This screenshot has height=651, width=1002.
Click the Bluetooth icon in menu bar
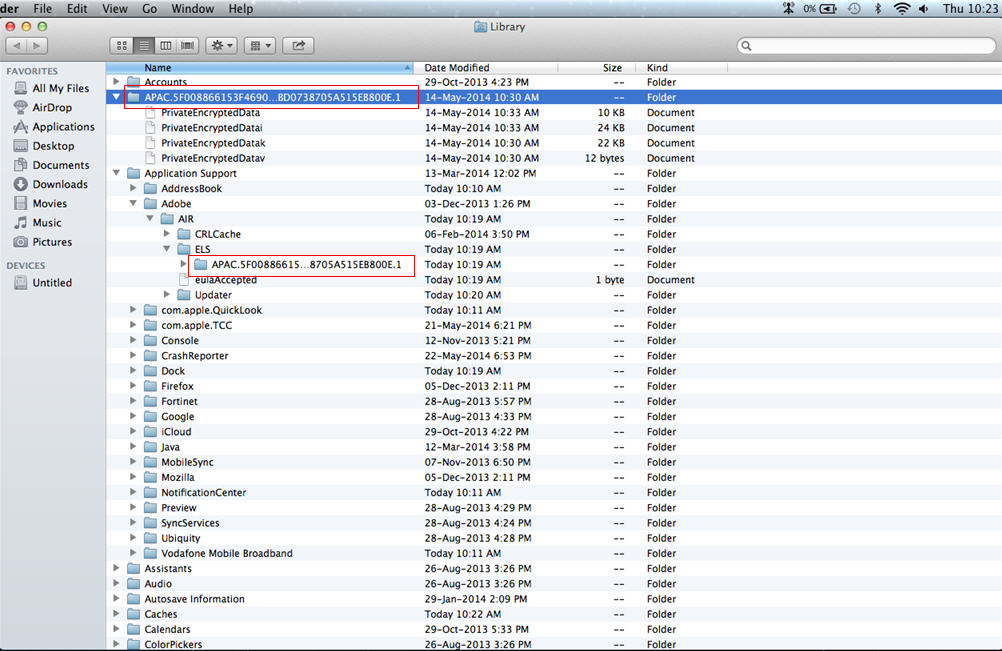tap(878, 9)
